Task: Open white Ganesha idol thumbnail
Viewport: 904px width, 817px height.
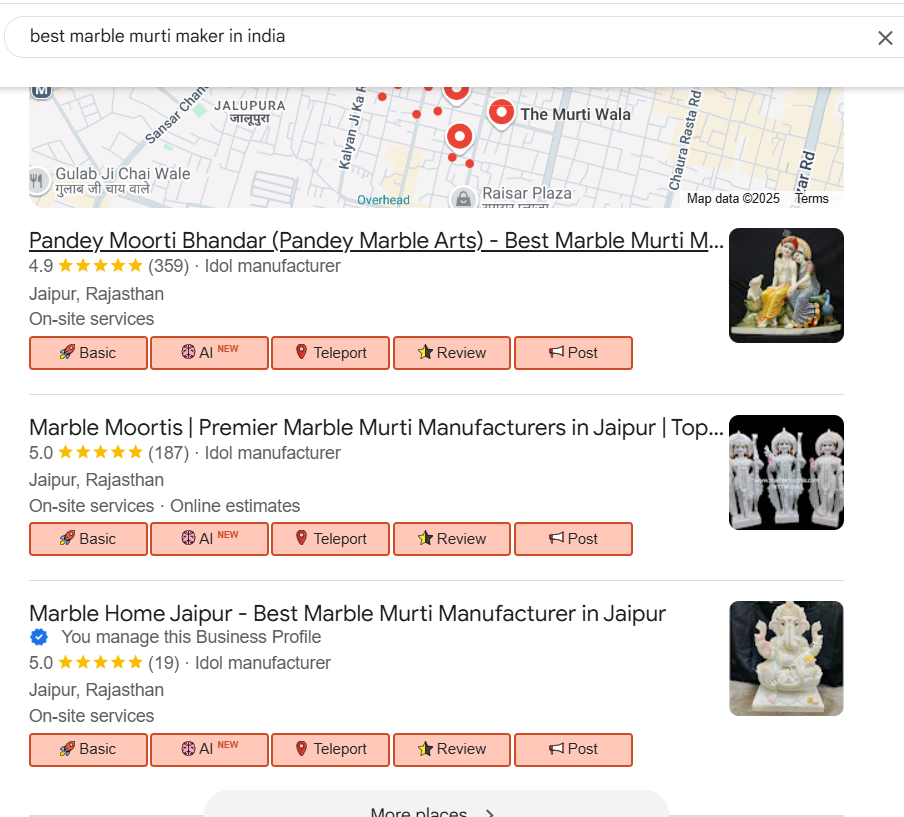Action: tap(786, 658)
